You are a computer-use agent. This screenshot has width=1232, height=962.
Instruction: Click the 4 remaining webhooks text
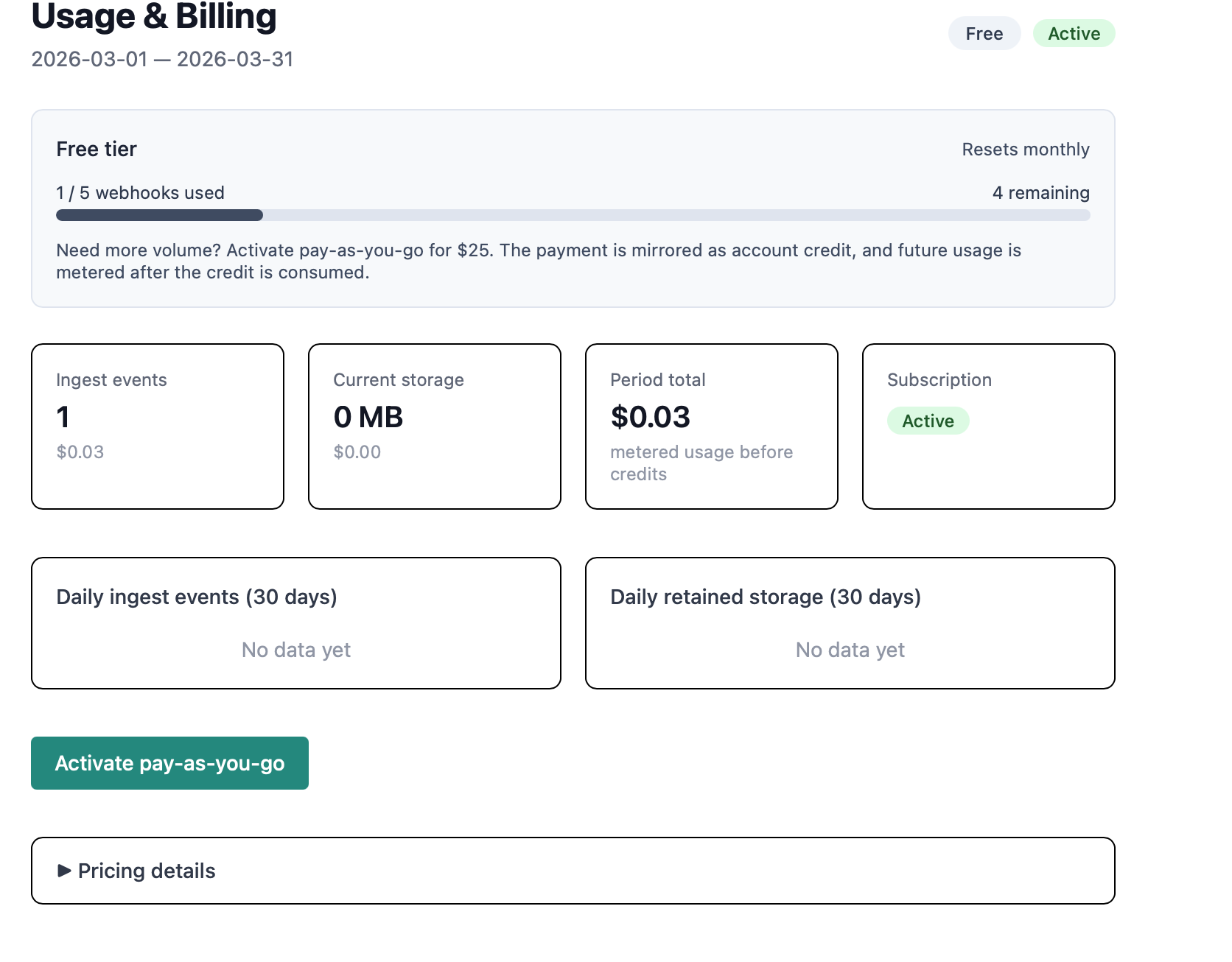pos(1040,192)
